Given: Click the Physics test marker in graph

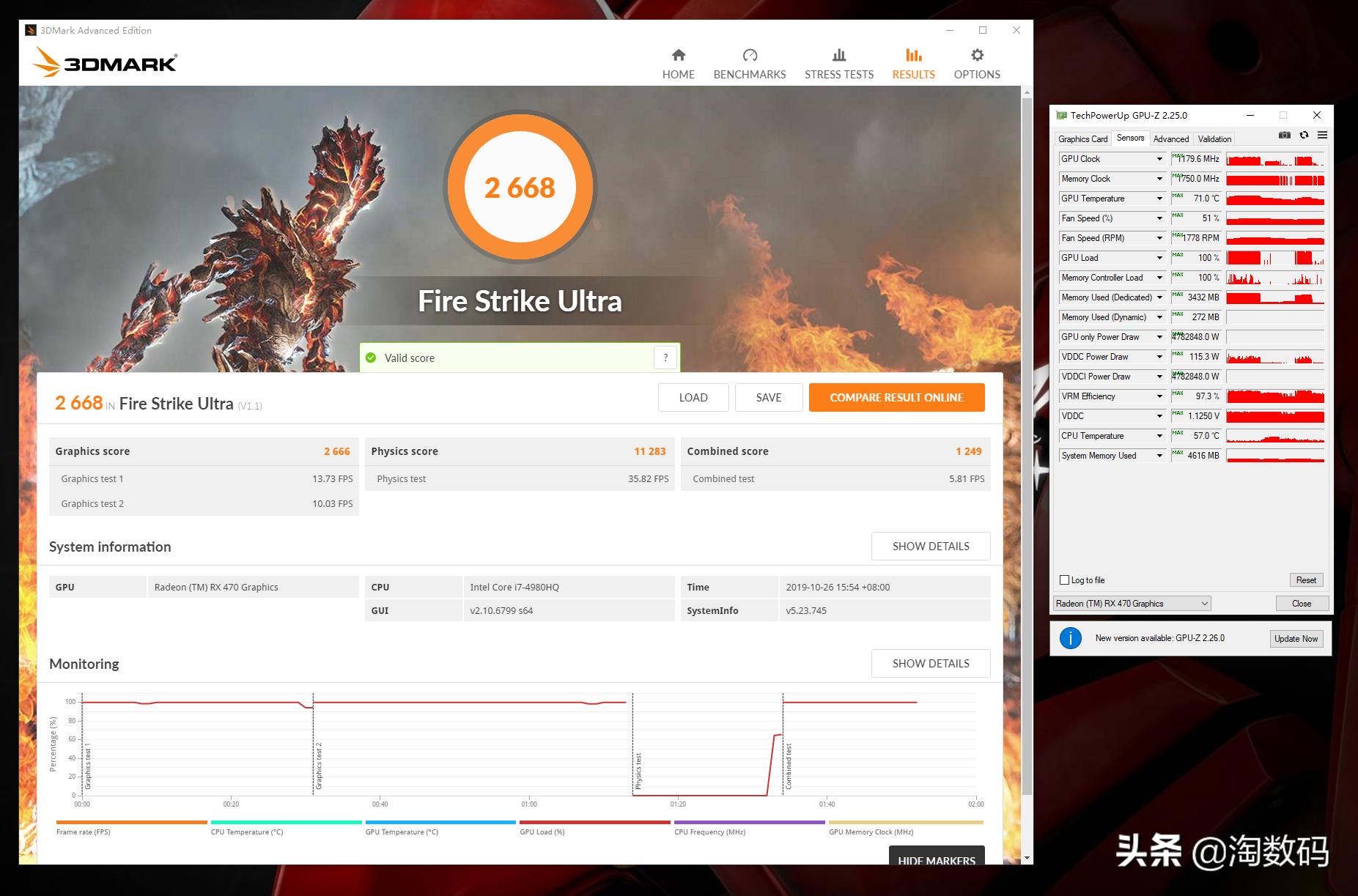Looking at the screenshot, I should (x=638, y=771).
